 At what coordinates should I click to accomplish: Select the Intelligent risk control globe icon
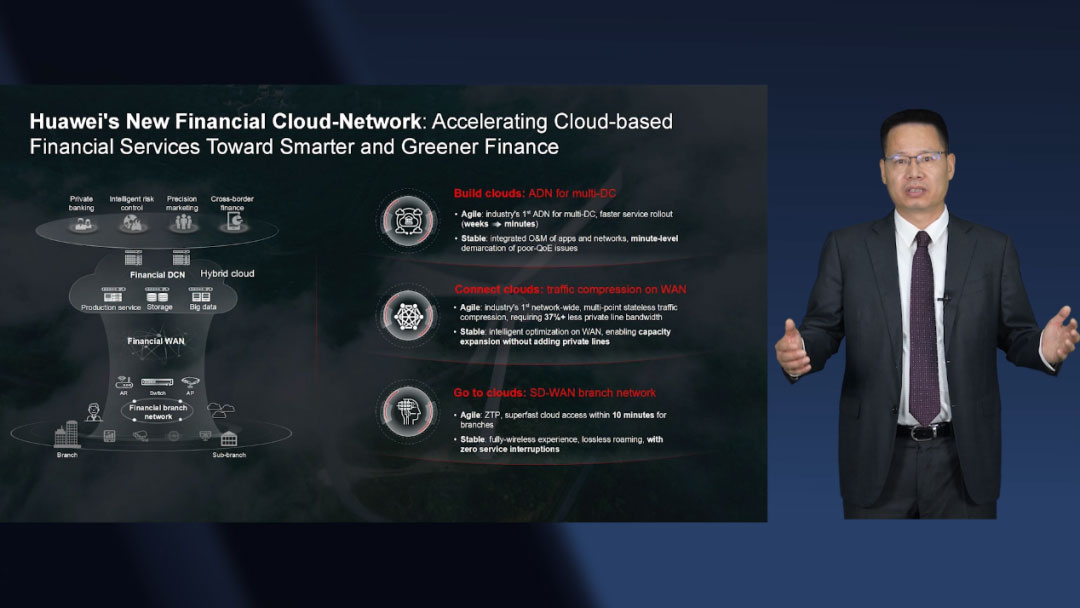pyautogui.click(x=132, y=224)
